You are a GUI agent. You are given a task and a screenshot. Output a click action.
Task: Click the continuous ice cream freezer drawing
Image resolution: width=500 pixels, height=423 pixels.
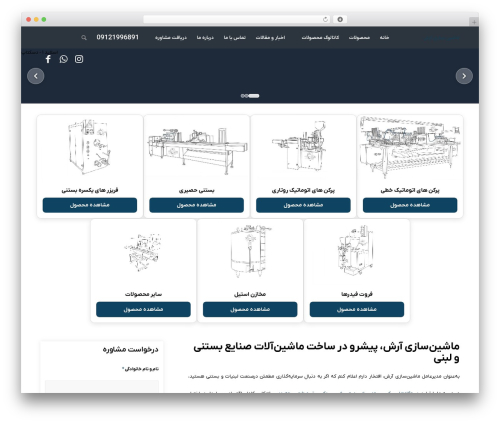click(89, 147)
